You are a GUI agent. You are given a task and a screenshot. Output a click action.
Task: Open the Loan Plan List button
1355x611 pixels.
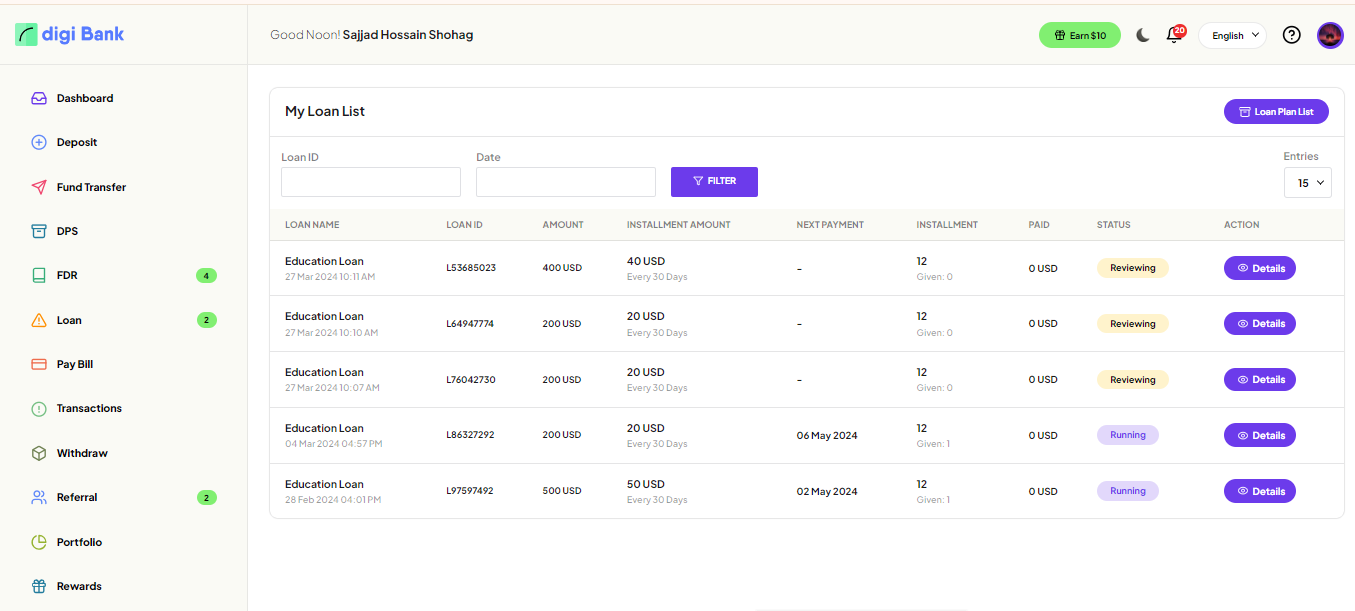coord(1276,112)
